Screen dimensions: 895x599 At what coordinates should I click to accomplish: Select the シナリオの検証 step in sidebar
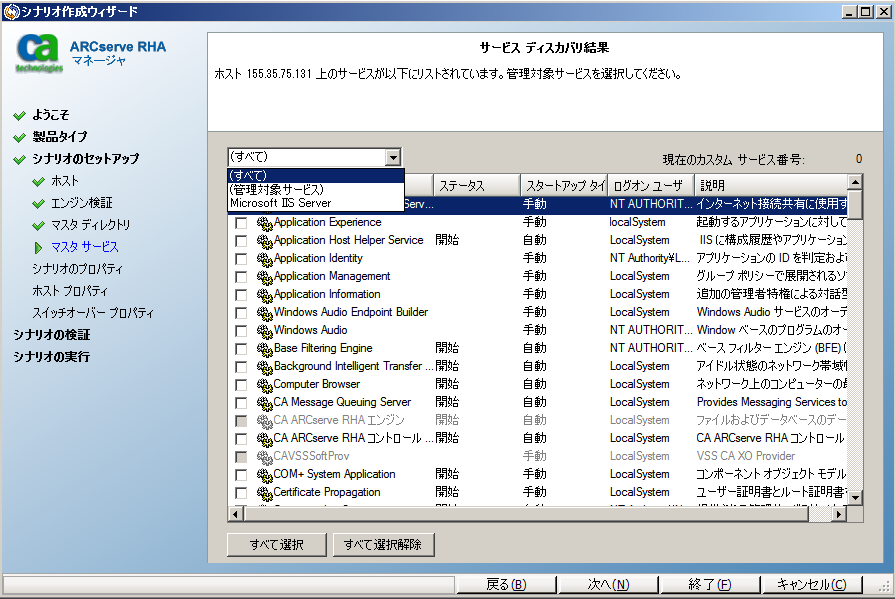[62, 335]
